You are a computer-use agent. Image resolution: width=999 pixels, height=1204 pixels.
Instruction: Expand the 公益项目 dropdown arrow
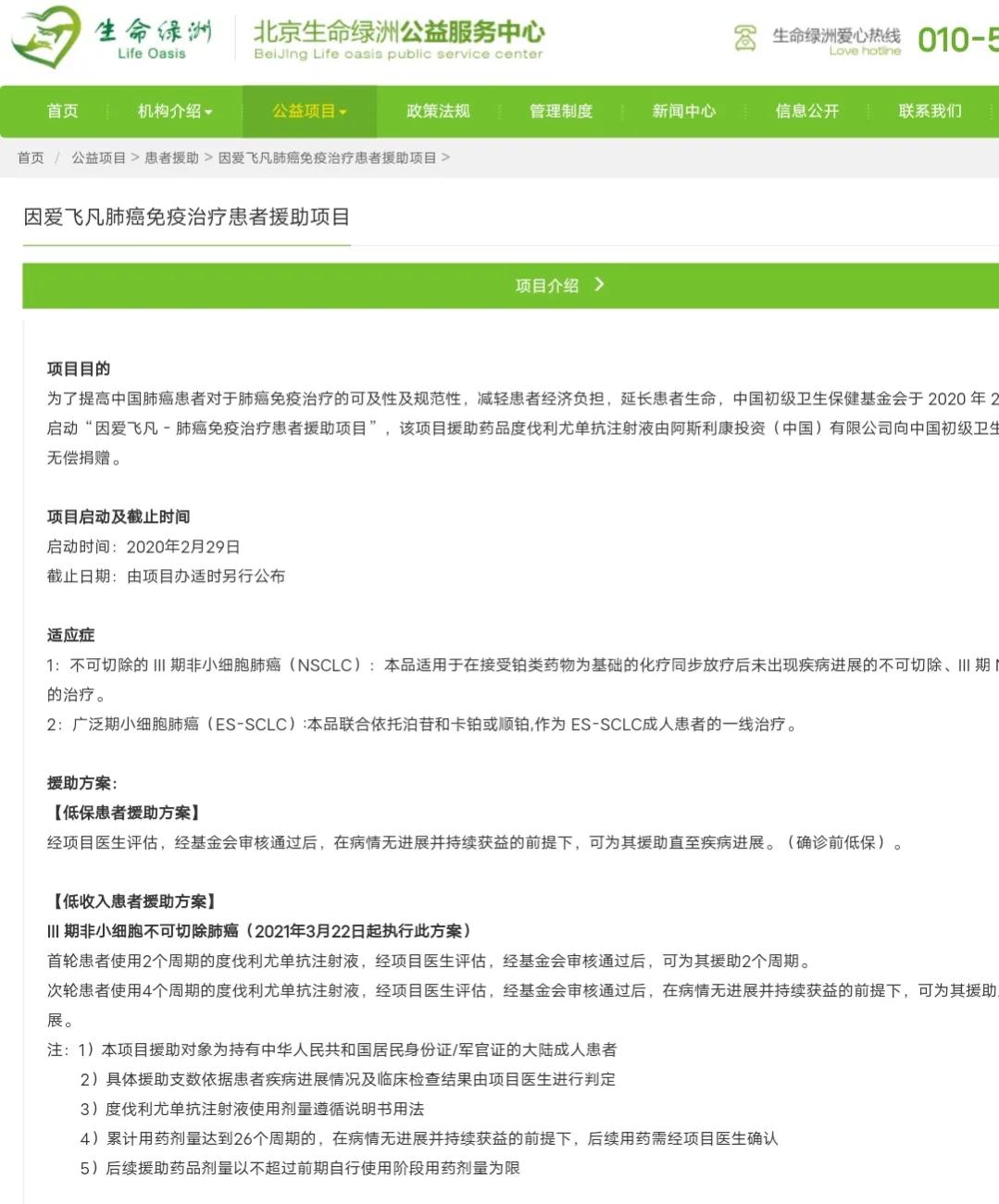pos(346,111)
